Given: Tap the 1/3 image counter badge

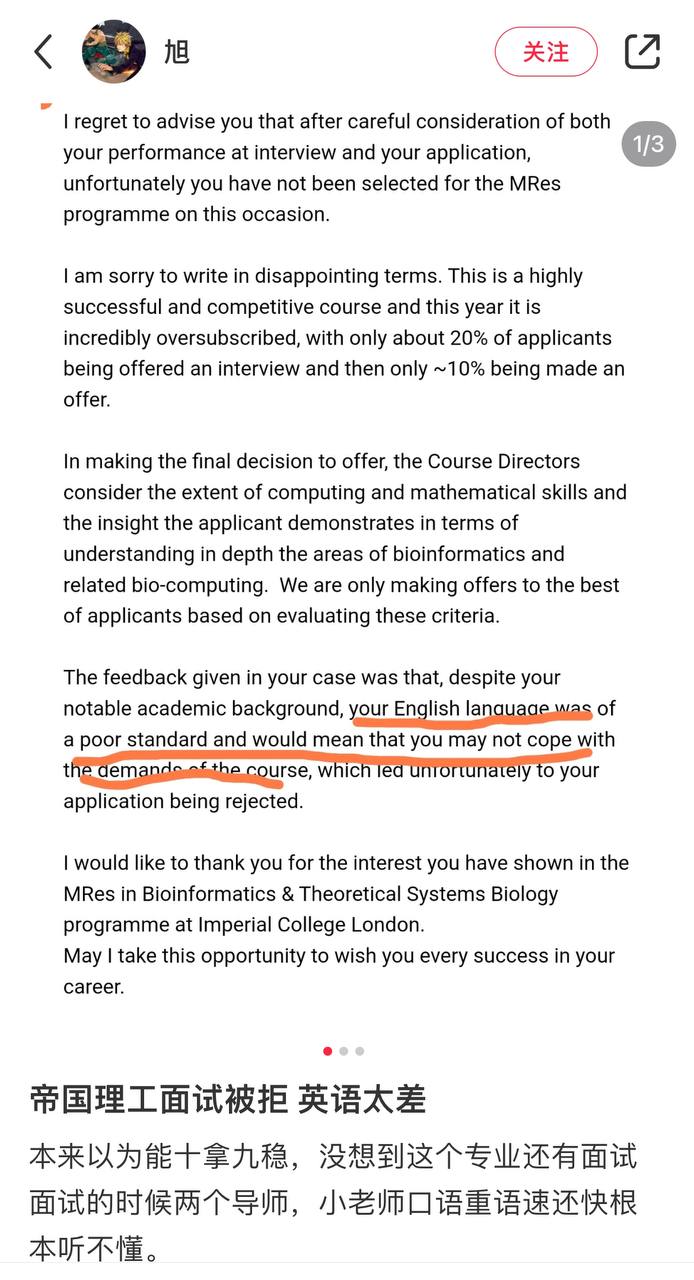Looking at the screenshot, I should pos(648,144).
